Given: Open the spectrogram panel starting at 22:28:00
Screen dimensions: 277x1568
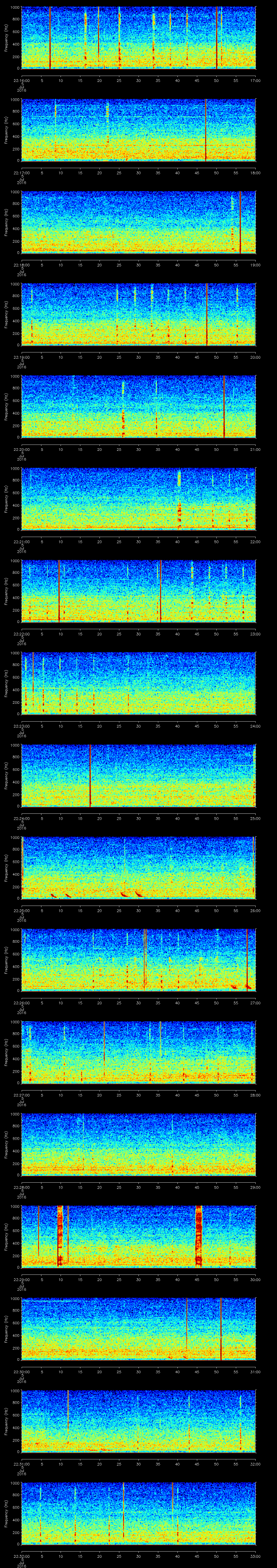Looking at the screenshot, I should tap(139, 1144).
